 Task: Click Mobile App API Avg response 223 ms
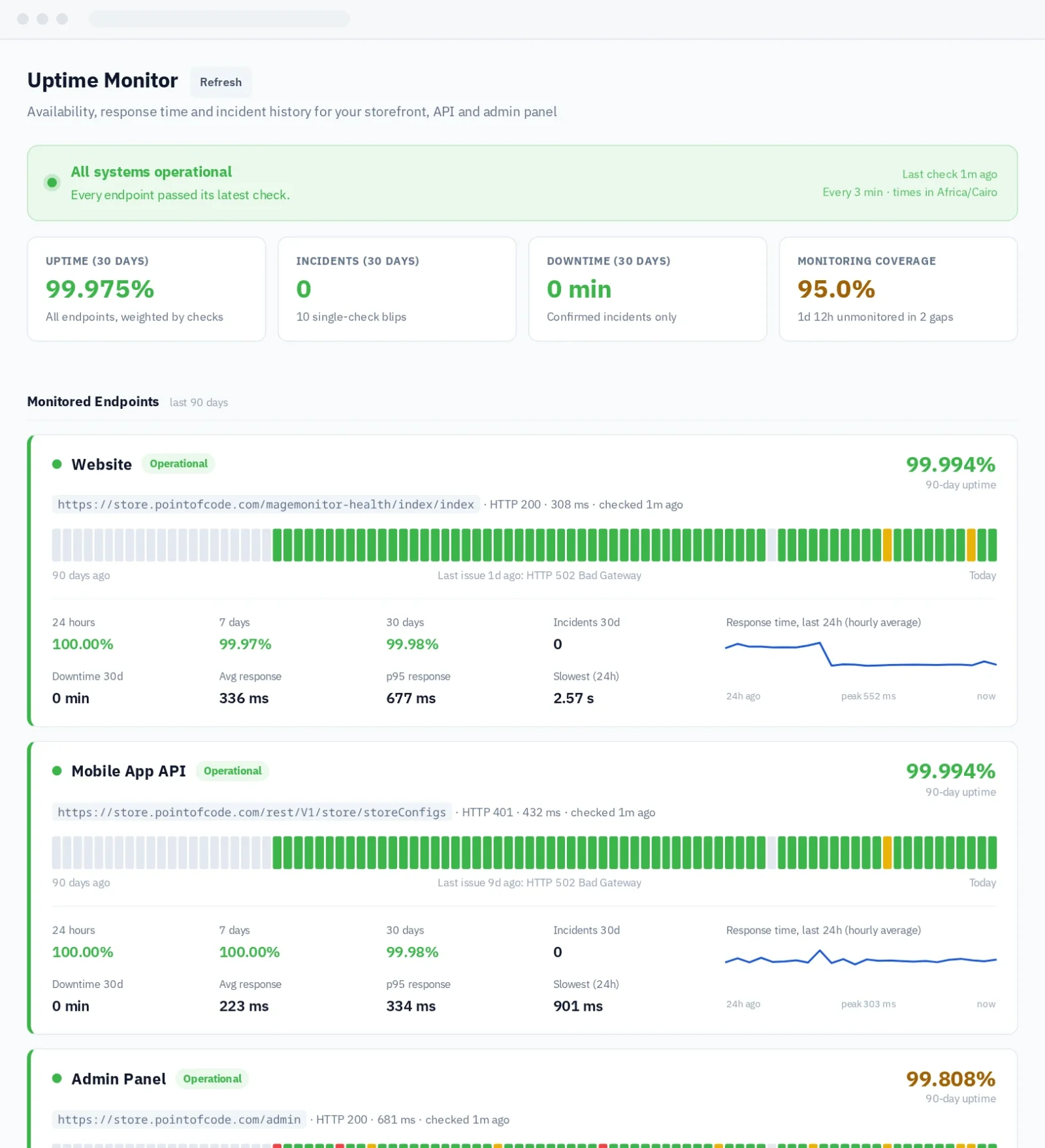click(244, 1006)
